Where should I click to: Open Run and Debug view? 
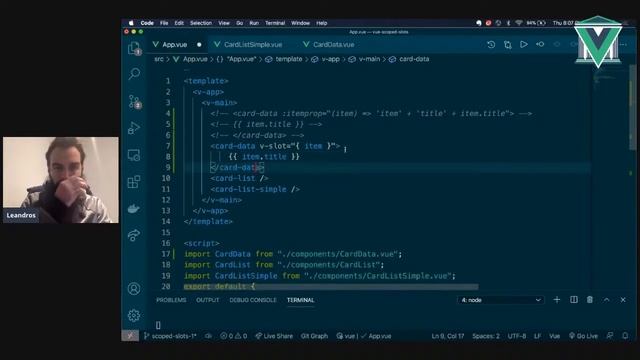point(134,128)
